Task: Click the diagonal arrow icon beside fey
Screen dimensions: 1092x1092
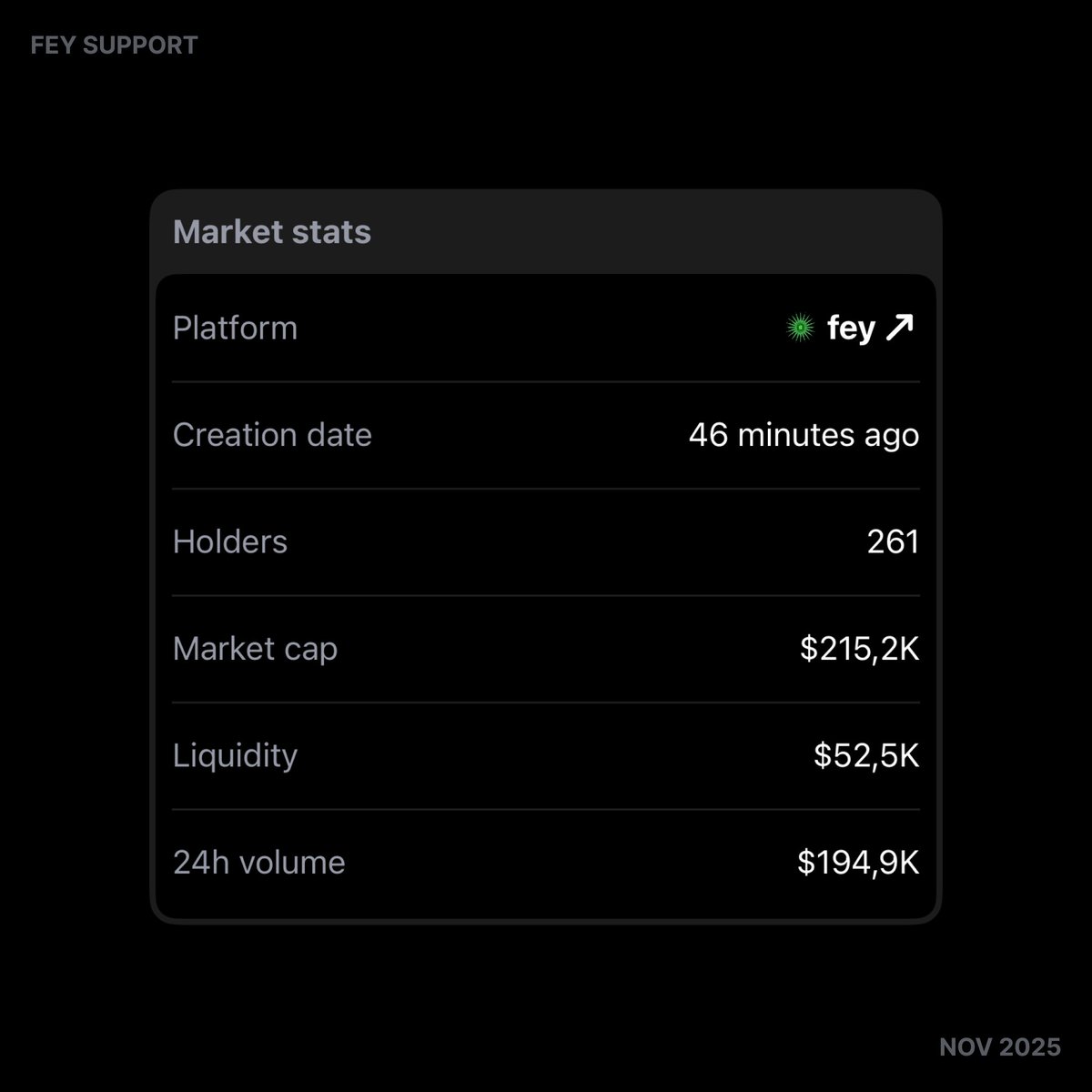Action: 899,328
